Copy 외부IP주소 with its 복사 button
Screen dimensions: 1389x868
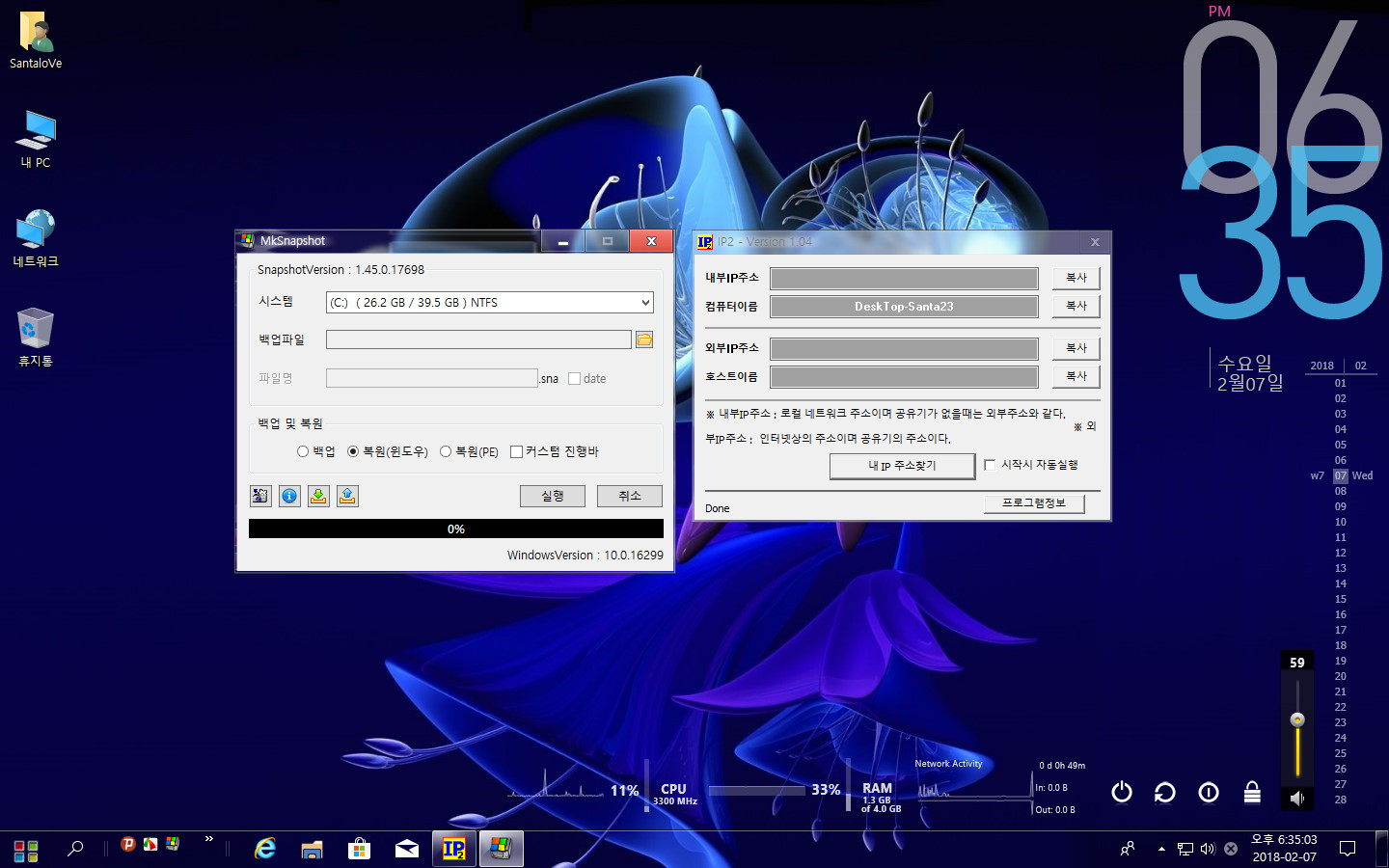click(1076, 348)
